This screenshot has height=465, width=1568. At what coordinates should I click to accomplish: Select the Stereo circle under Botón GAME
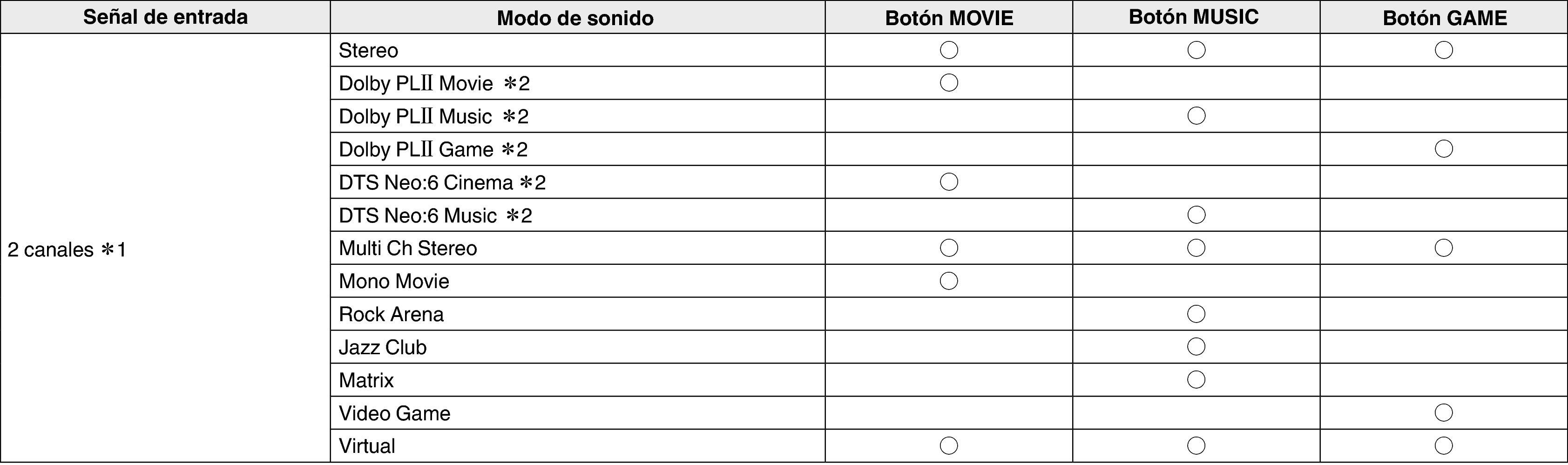click(x=1444, y=50)
